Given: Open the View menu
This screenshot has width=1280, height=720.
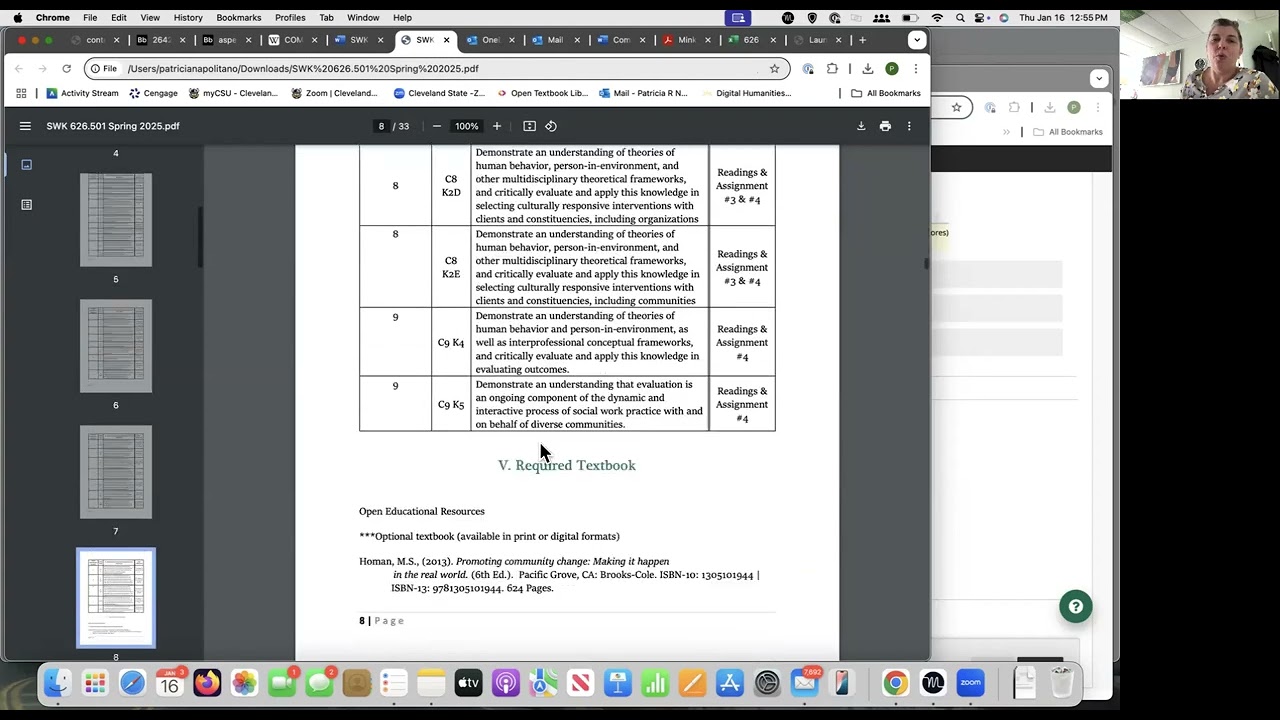Looking at the screenshot, I should click(x=150, y=18).
